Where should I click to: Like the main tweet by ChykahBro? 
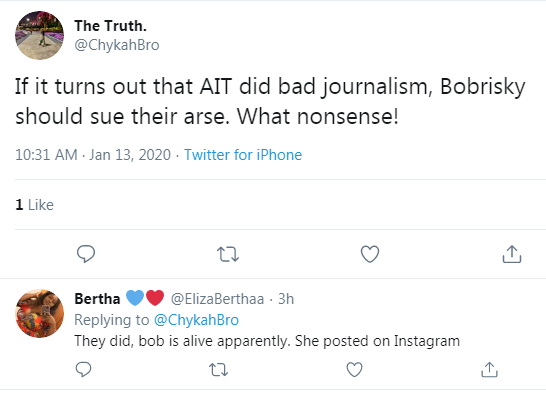[x=370, y=254]
